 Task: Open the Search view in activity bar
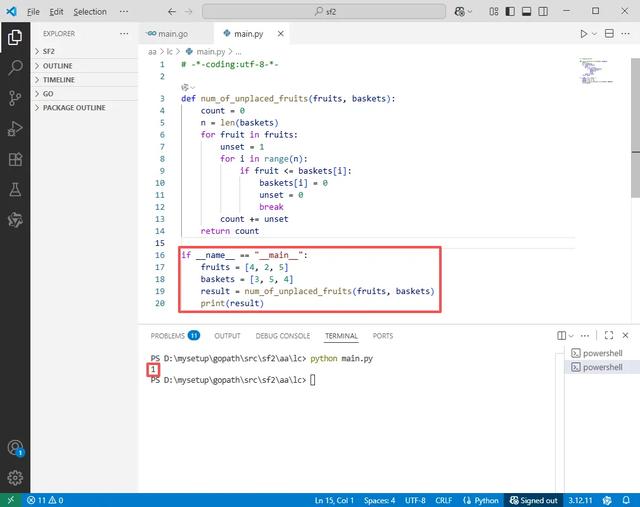click(15, 67)
